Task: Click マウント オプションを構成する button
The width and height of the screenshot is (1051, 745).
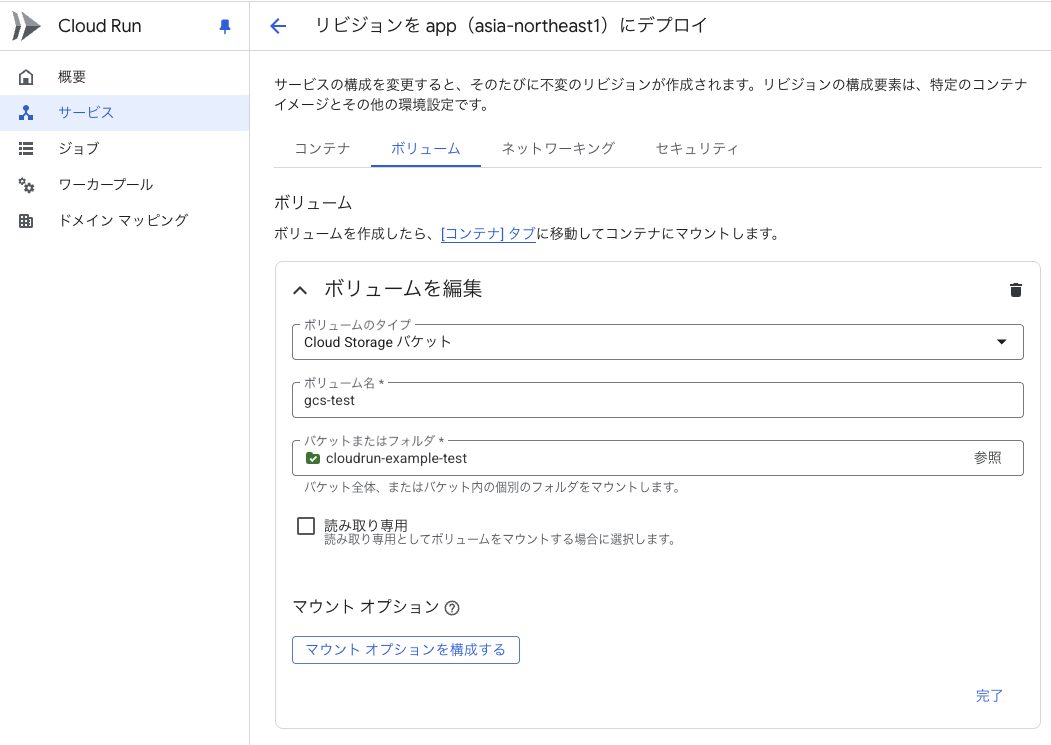Action: 406,650
